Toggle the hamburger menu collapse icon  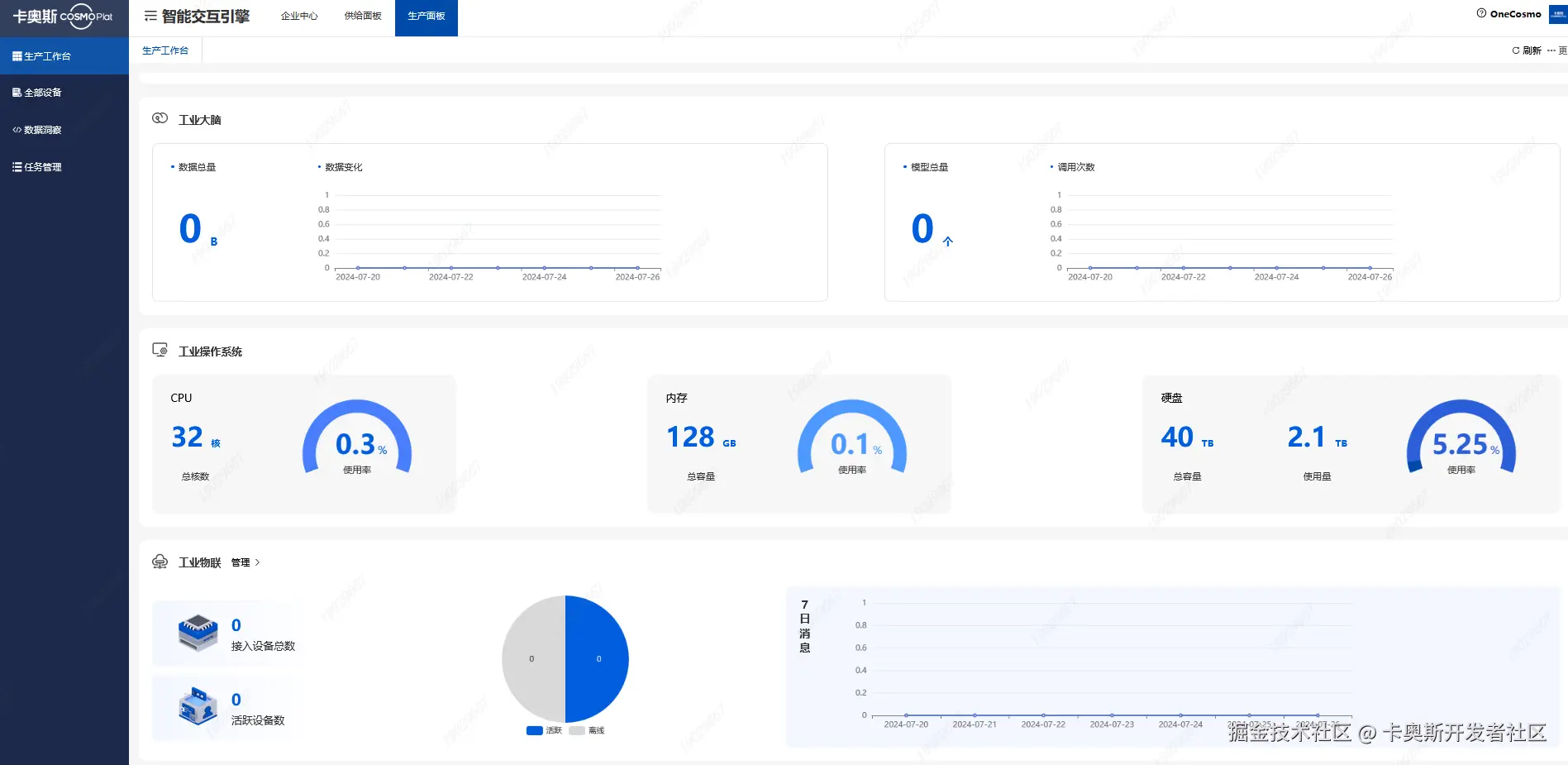[150, 16]
